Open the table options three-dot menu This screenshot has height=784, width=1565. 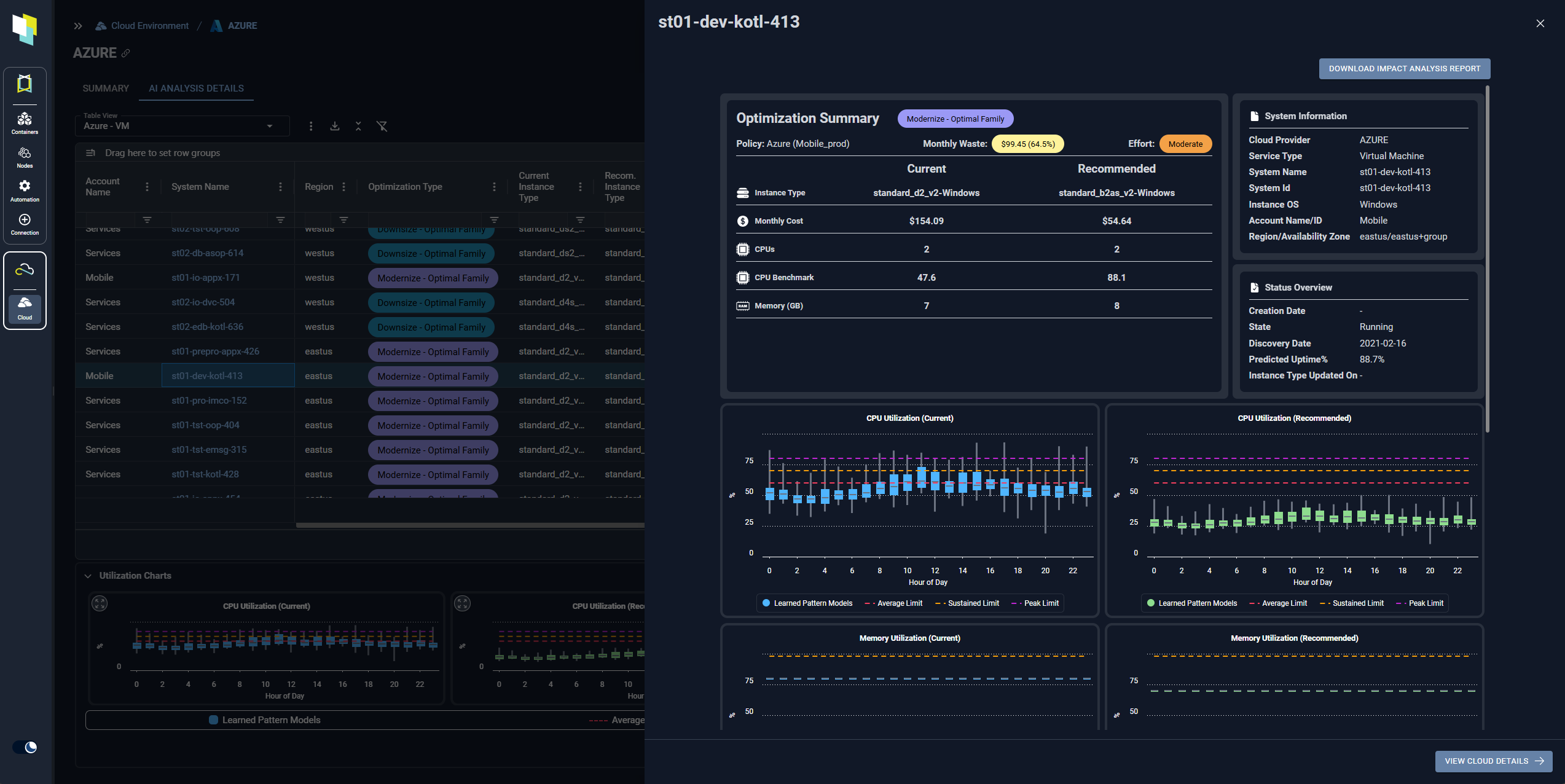311,126
